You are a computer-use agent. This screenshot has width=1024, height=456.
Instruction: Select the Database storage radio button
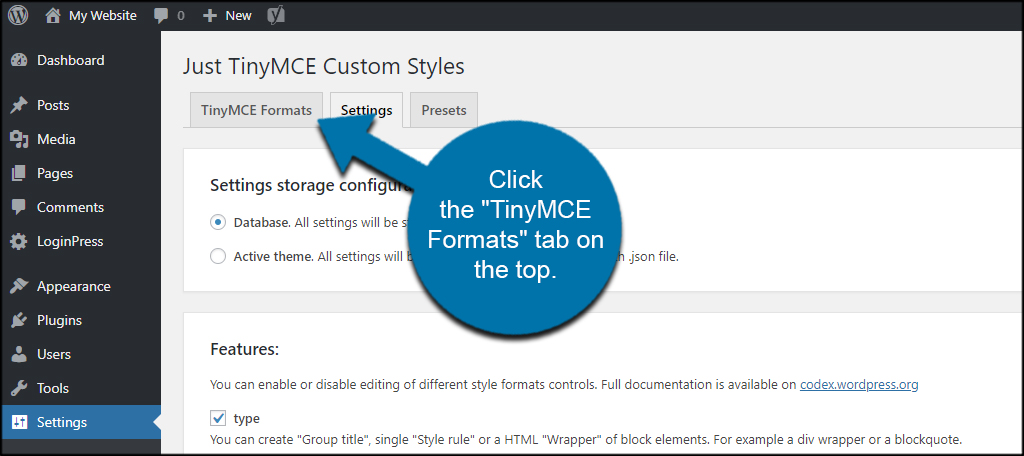[x=218, y=222]
